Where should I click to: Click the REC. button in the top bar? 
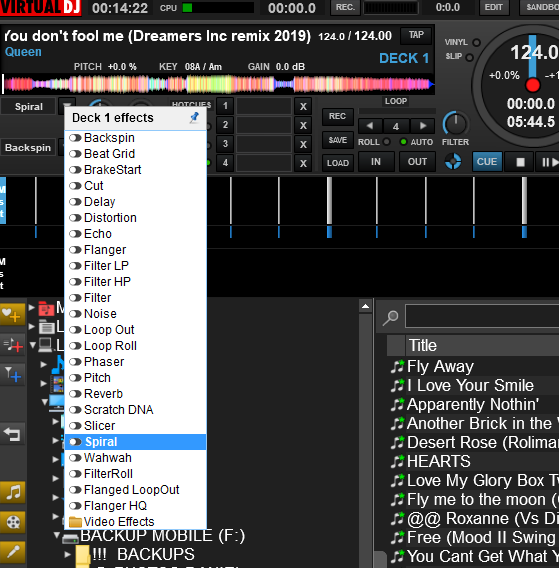click(345, 7)
